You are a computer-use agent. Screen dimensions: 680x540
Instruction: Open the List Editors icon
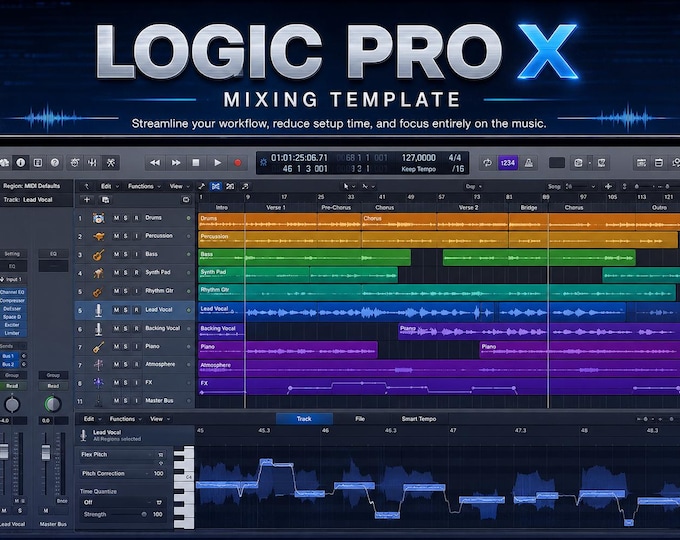coord(641,163)
